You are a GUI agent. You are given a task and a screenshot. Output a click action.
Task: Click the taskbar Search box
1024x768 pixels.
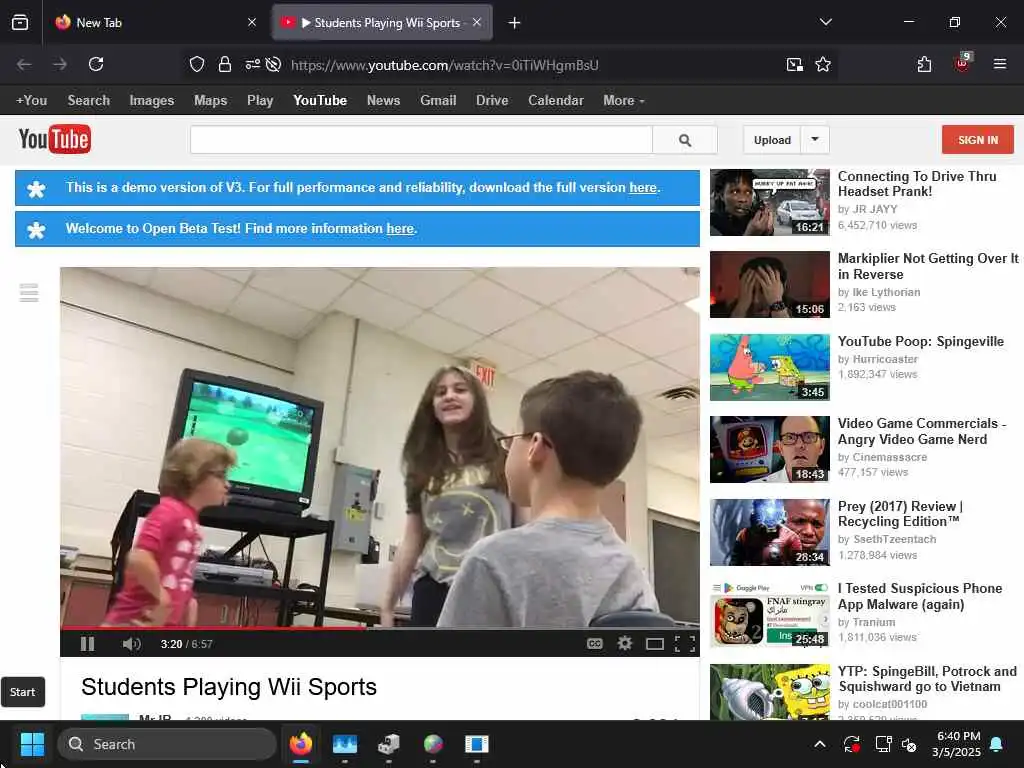pos(167,744)
